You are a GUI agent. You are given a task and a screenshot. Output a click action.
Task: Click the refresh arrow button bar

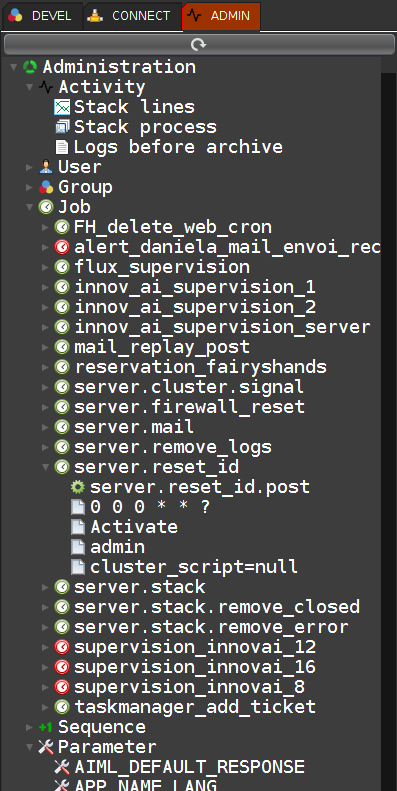[x=198, y=45]
